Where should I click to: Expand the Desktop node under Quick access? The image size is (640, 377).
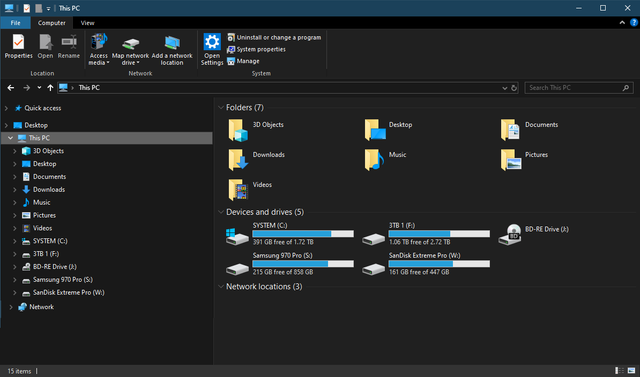point(6,125)
